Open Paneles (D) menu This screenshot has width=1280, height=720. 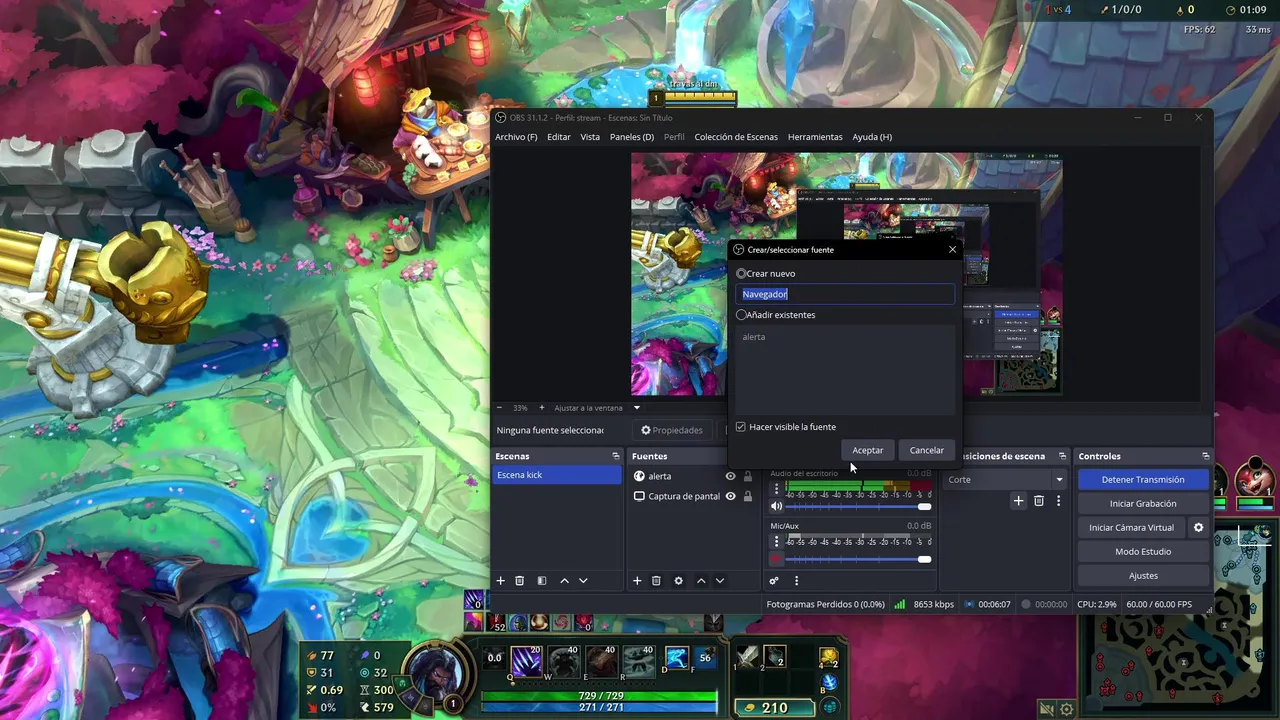tap(632, 137)
